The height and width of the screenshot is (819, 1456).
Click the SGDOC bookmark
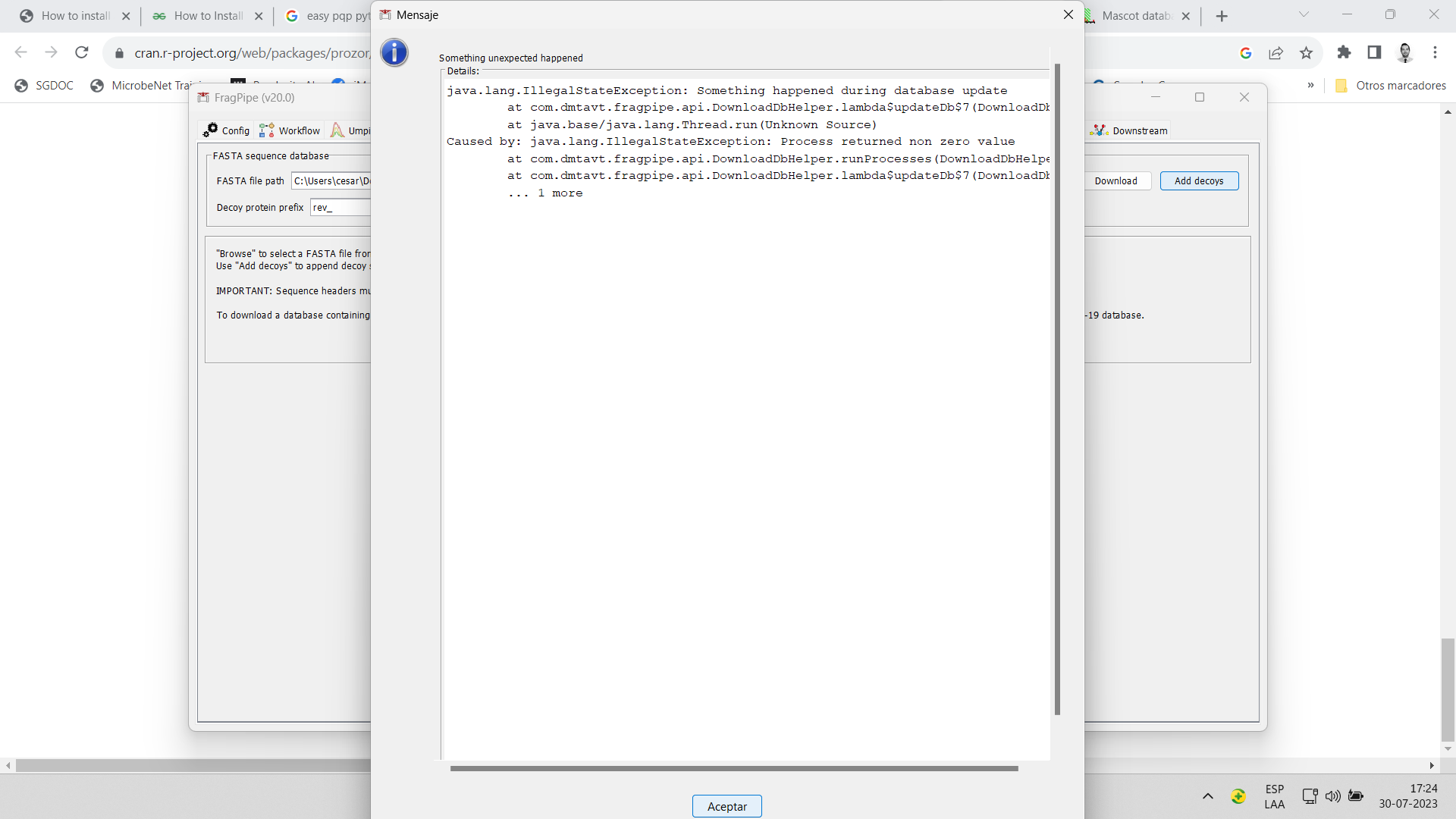click(x=44, y=85)
